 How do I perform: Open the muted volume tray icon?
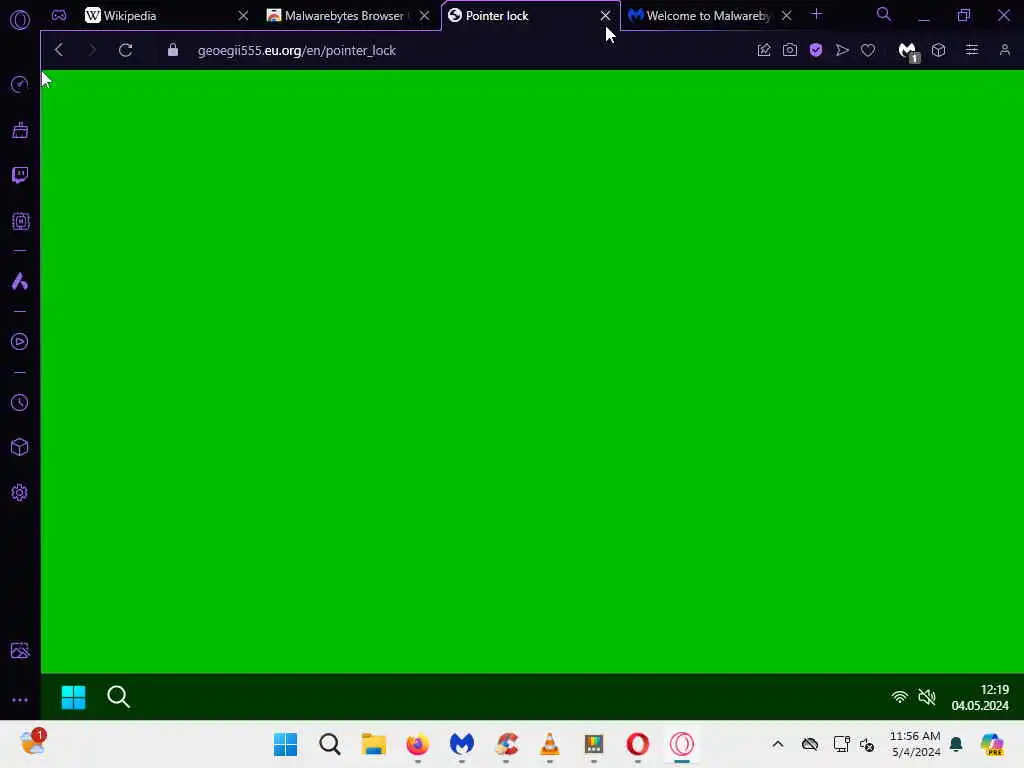click(867, 744)
